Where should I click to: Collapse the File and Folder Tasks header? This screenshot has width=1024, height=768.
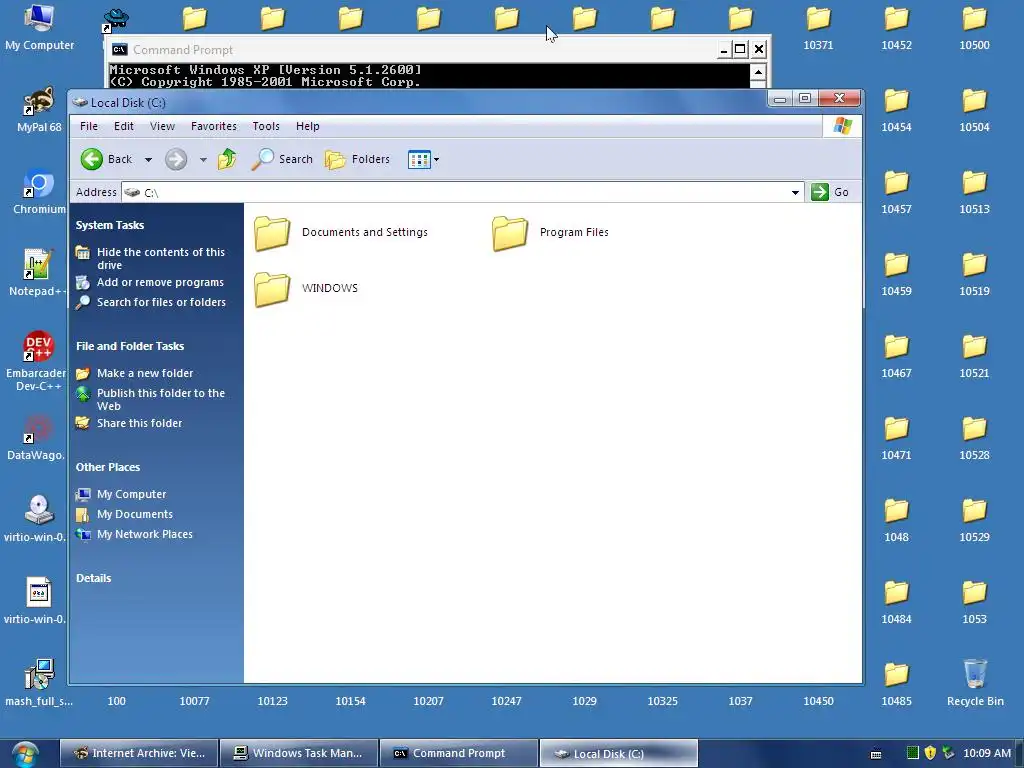pyautogui.click(x=130, y=346)
